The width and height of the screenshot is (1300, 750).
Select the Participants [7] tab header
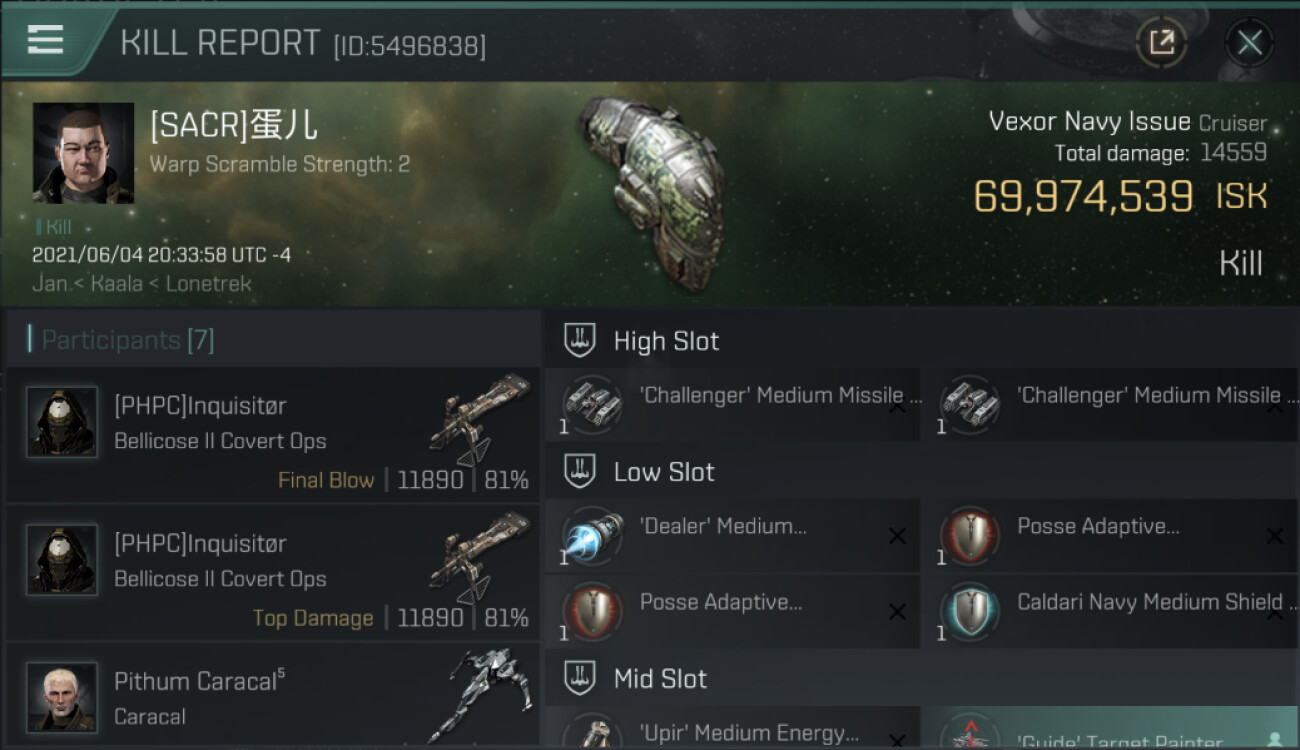click(121, 340)
